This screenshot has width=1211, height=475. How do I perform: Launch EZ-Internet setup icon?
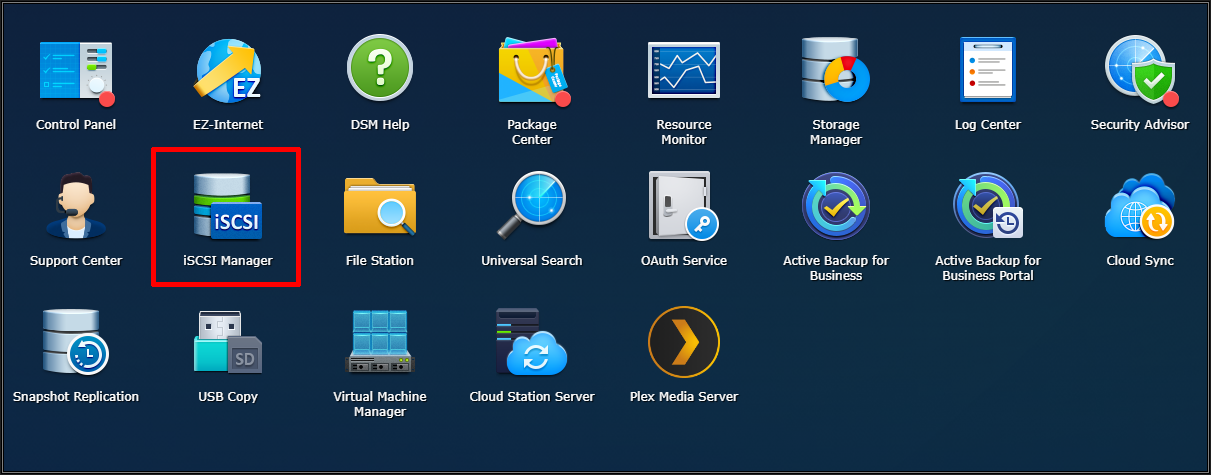coord(228,69)
